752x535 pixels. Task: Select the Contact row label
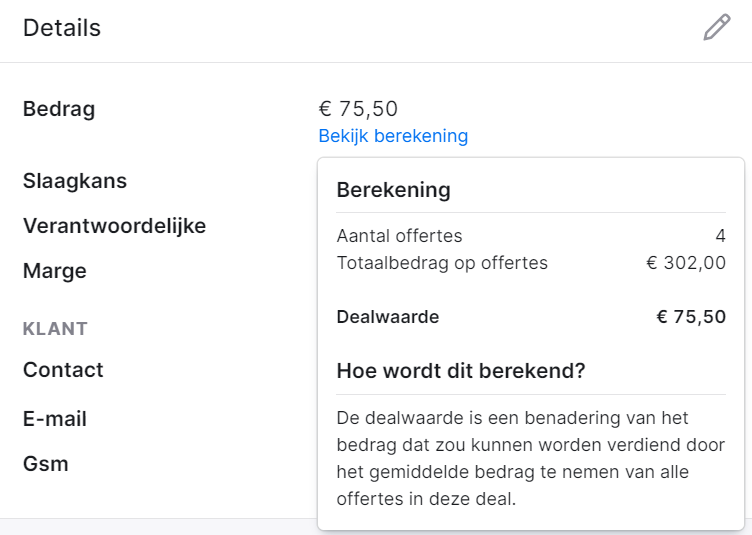(x=63, y=370)
